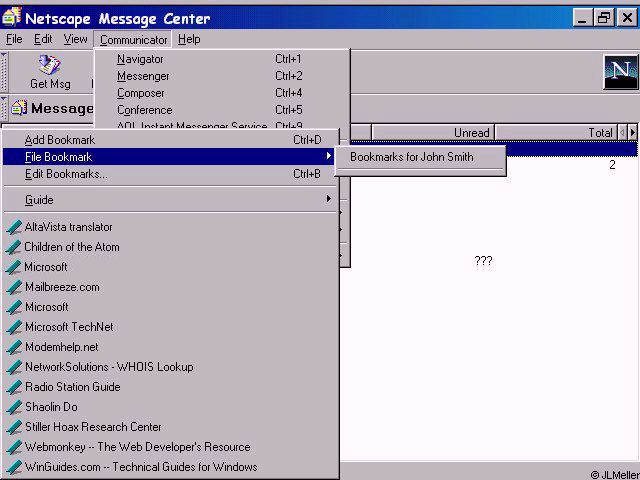Select Add Bookmark
This screenshot has height=480, width=640.
click(171, 140)
